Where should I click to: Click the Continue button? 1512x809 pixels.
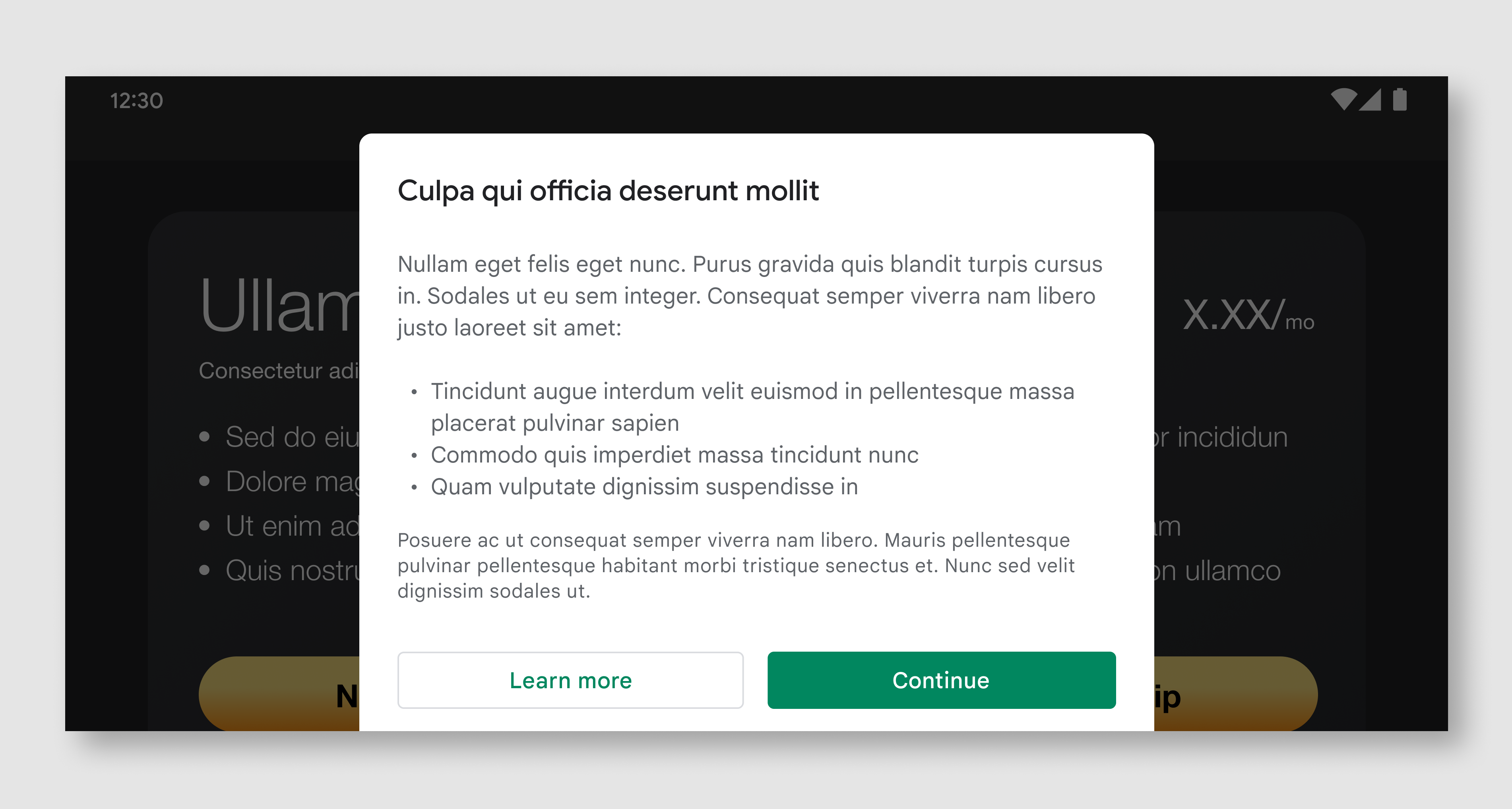[x=941, y=680]
